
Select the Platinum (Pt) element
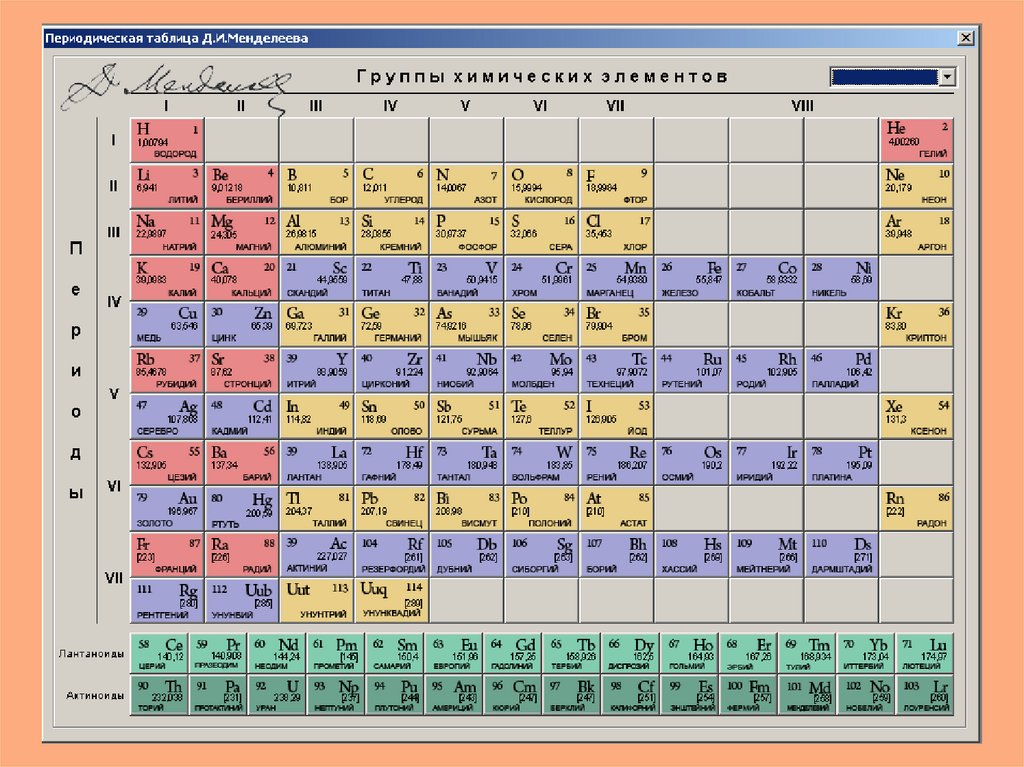(841, 463)
